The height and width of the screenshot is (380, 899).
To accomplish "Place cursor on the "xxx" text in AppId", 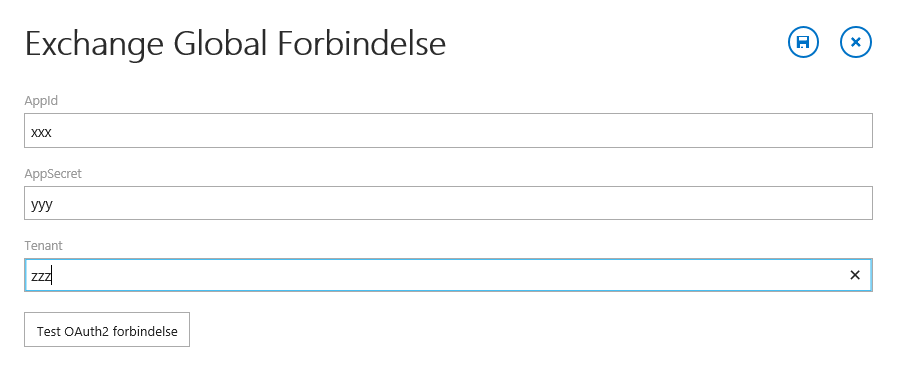I will (41, 132).
